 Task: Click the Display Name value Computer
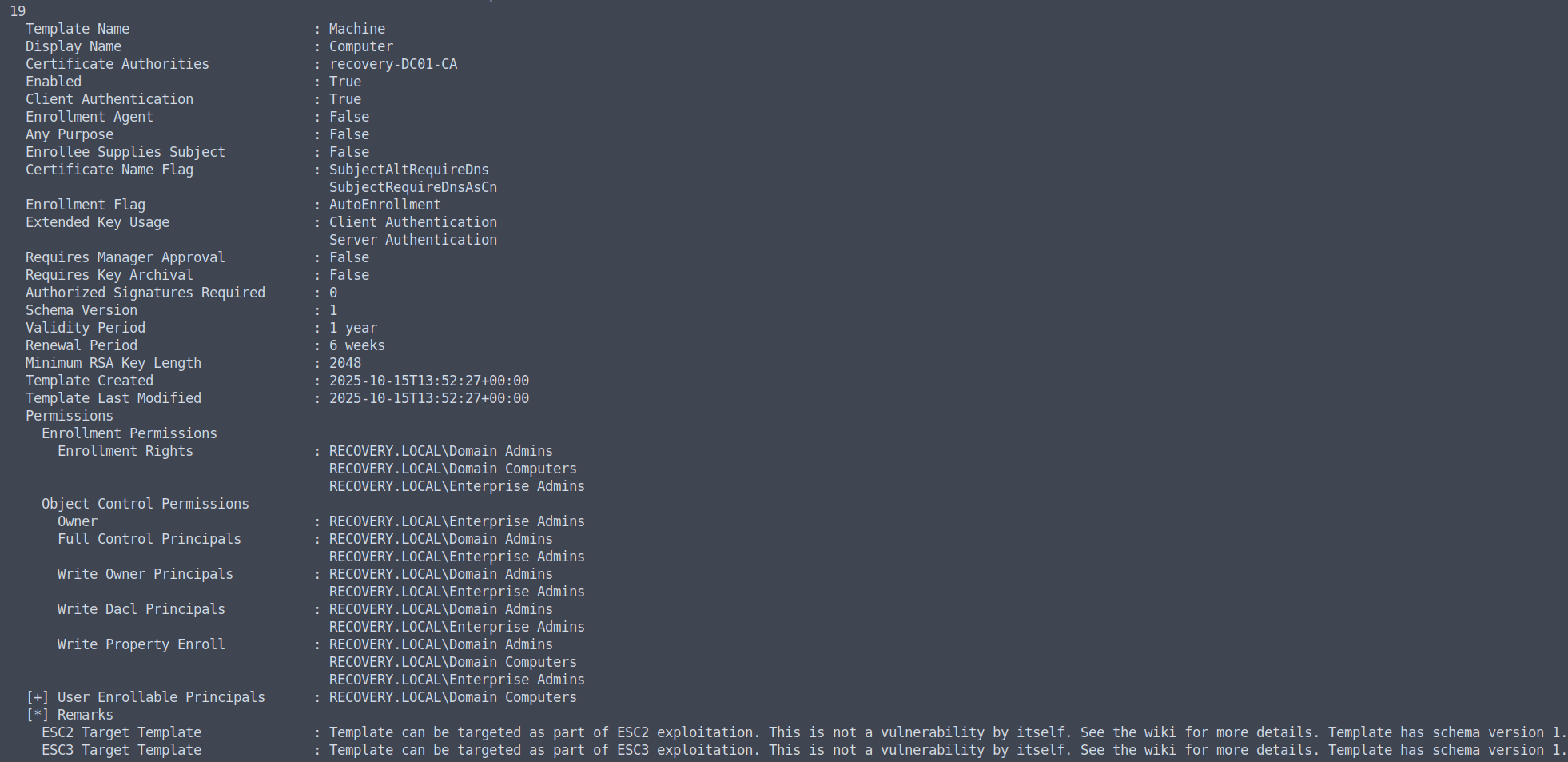(x=361, y=46)
